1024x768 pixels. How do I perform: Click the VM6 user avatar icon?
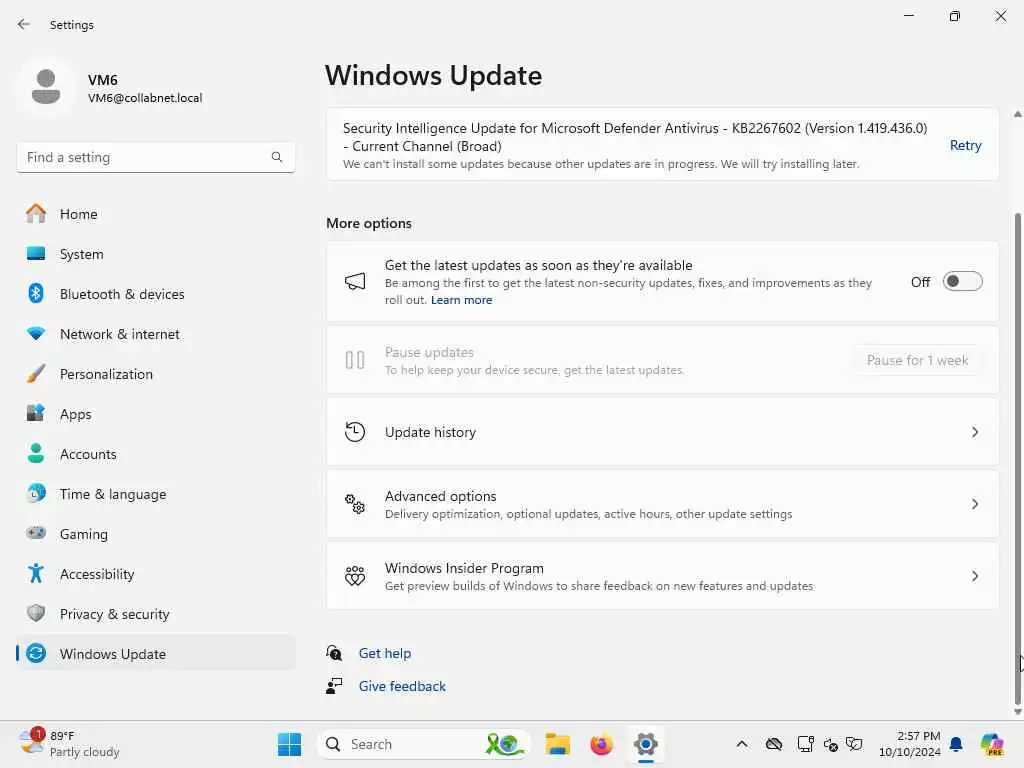(x=46, y=88)
